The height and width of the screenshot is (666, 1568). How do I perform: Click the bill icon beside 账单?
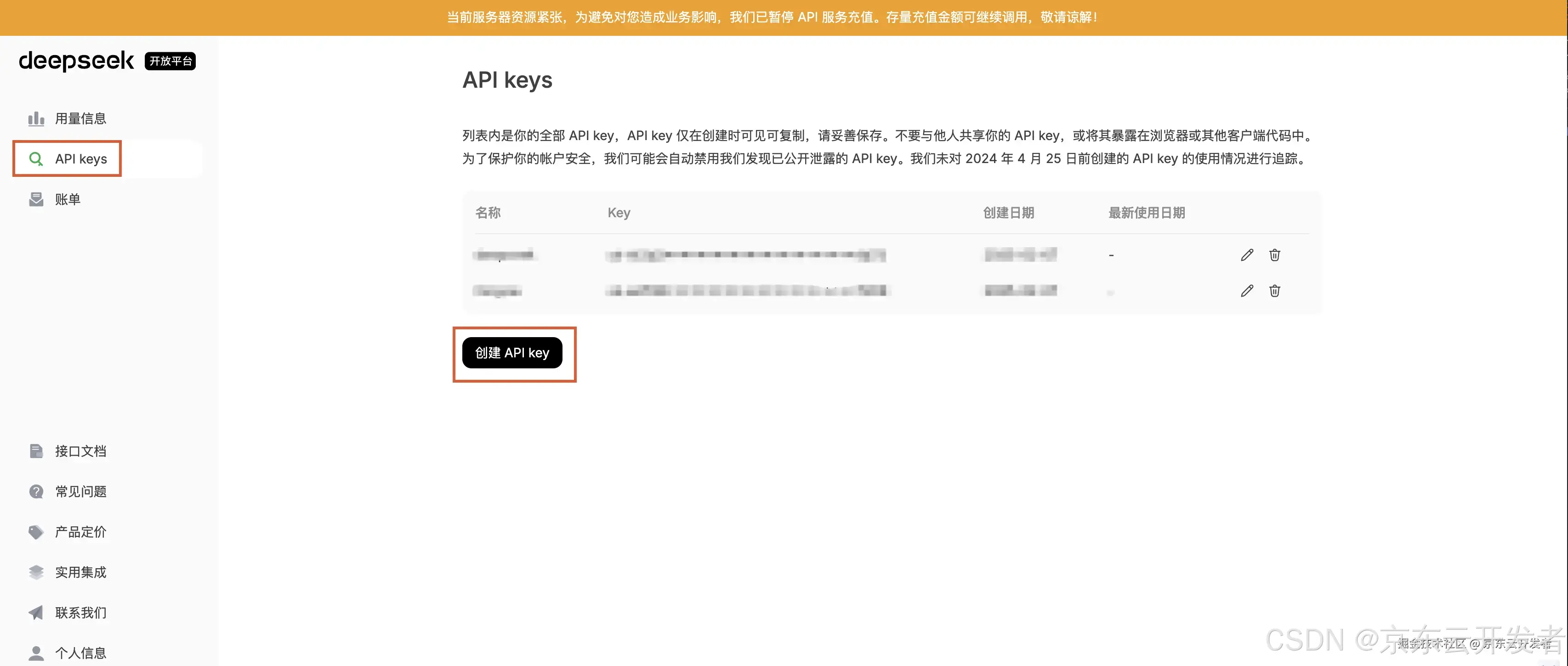tap(36, 199)
